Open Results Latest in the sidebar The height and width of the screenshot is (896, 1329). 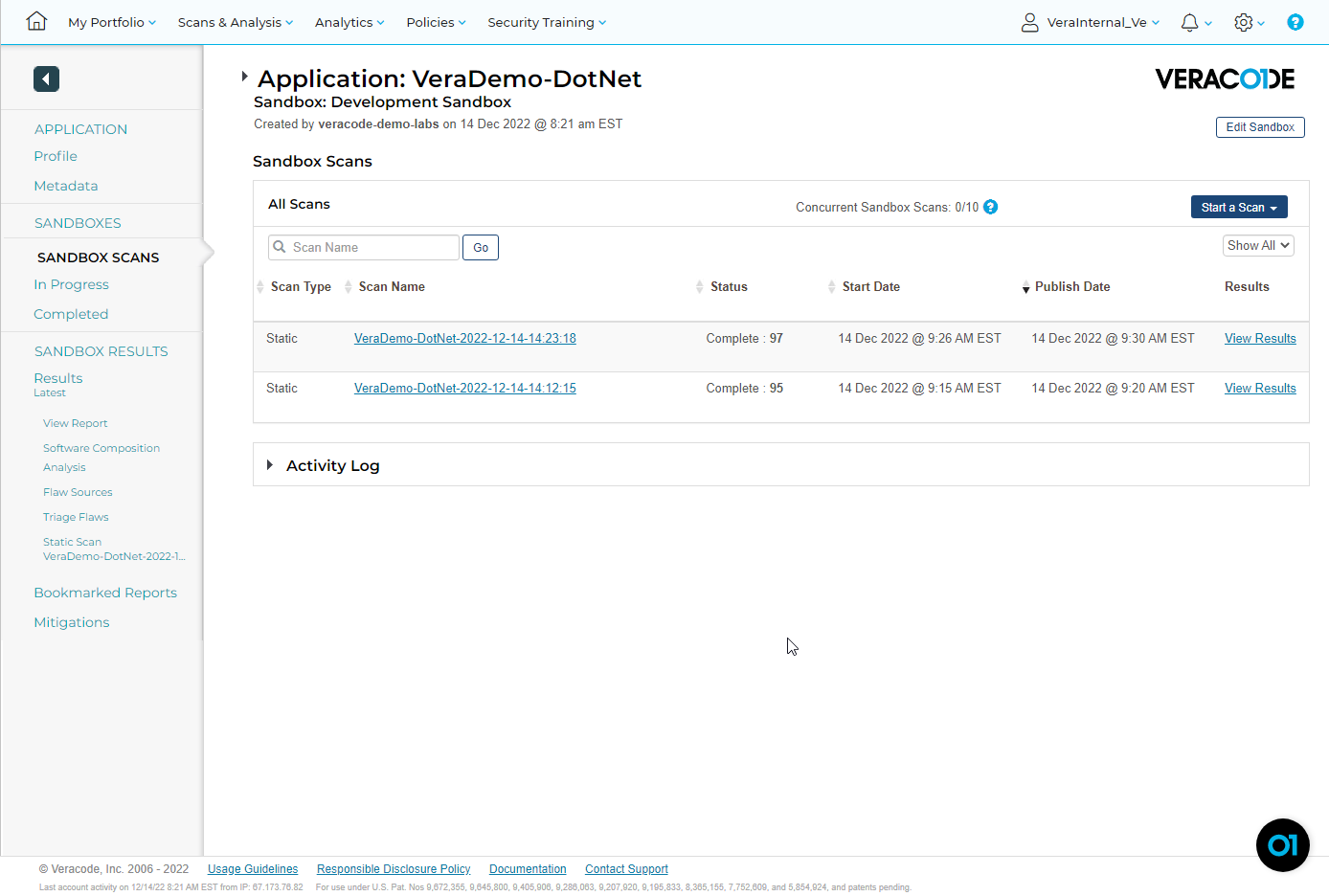click(x=58, y=384)
